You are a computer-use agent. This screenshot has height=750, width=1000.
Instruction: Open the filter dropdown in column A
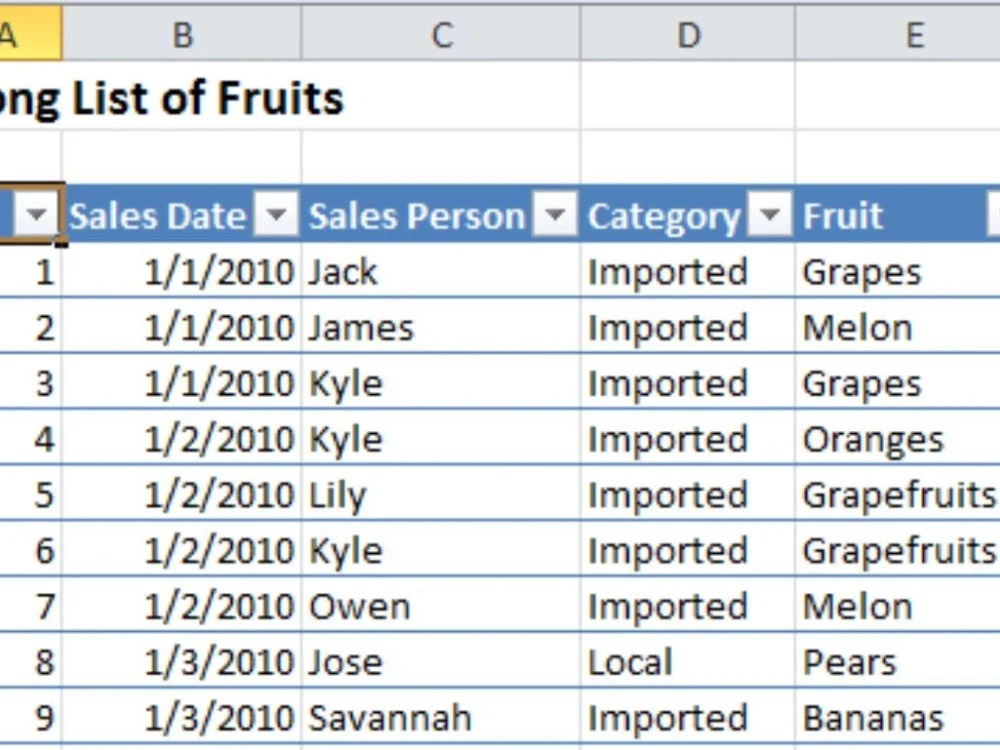(x=37, y=215)
